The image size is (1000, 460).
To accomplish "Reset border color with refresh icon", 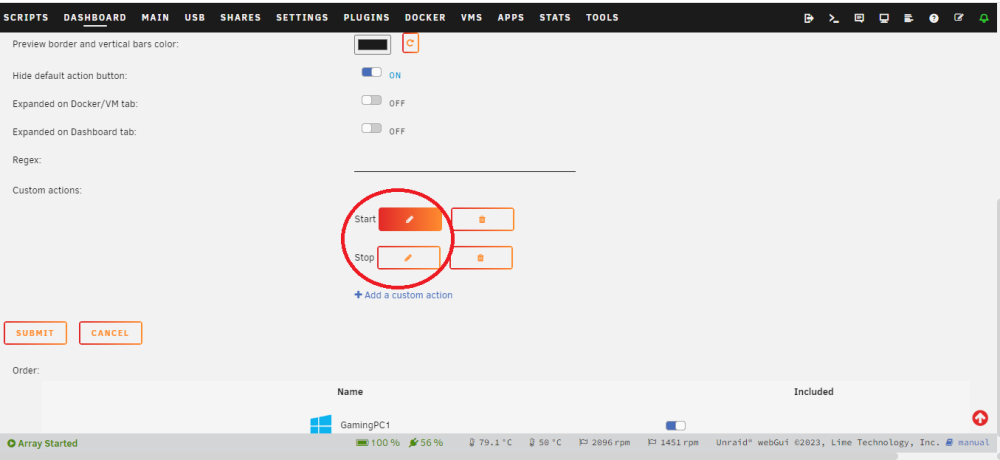I will coord(410,43).
